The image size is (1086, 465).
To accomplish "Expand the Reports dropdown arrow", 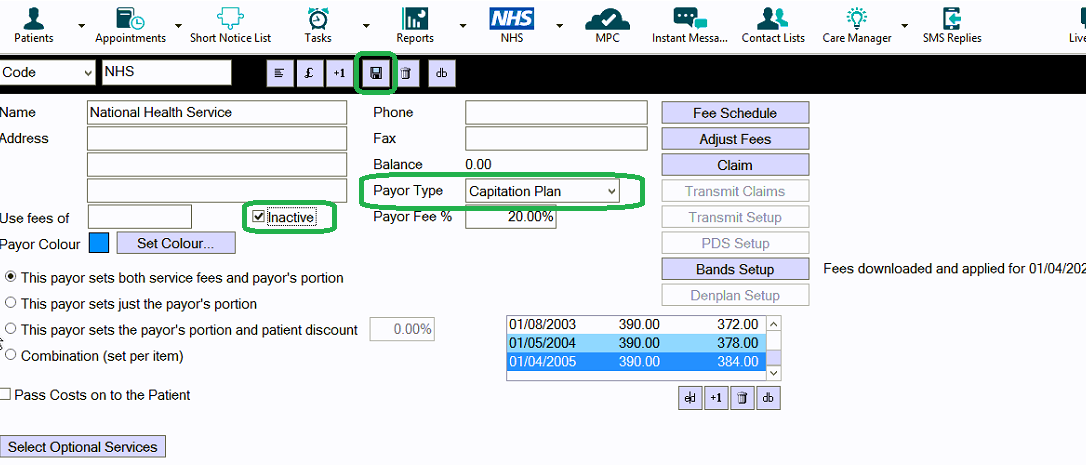I will click(x=462, y=26).
